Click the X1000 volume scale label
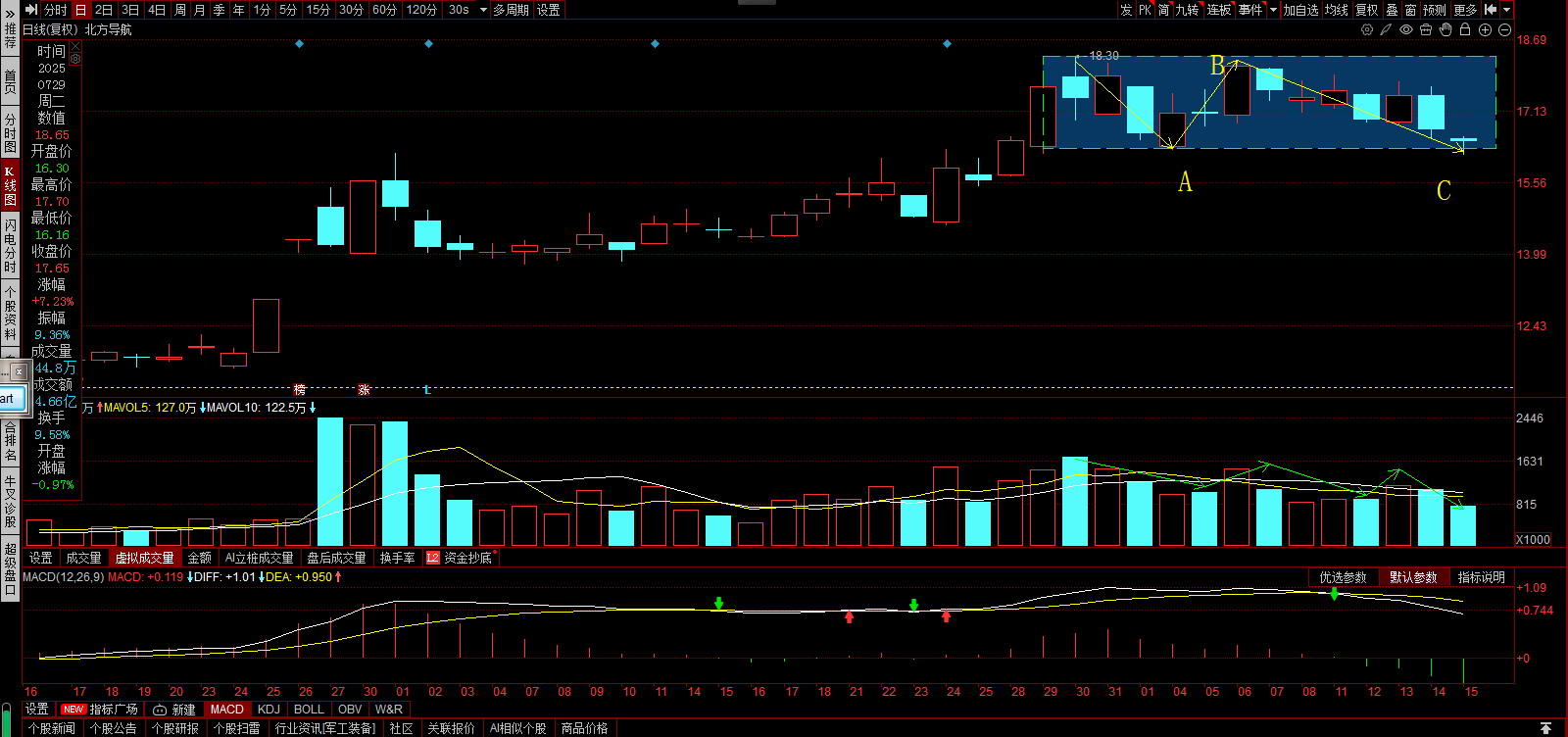The width and height of the screenshot is (1568, 737). [x=1533, y=540]
